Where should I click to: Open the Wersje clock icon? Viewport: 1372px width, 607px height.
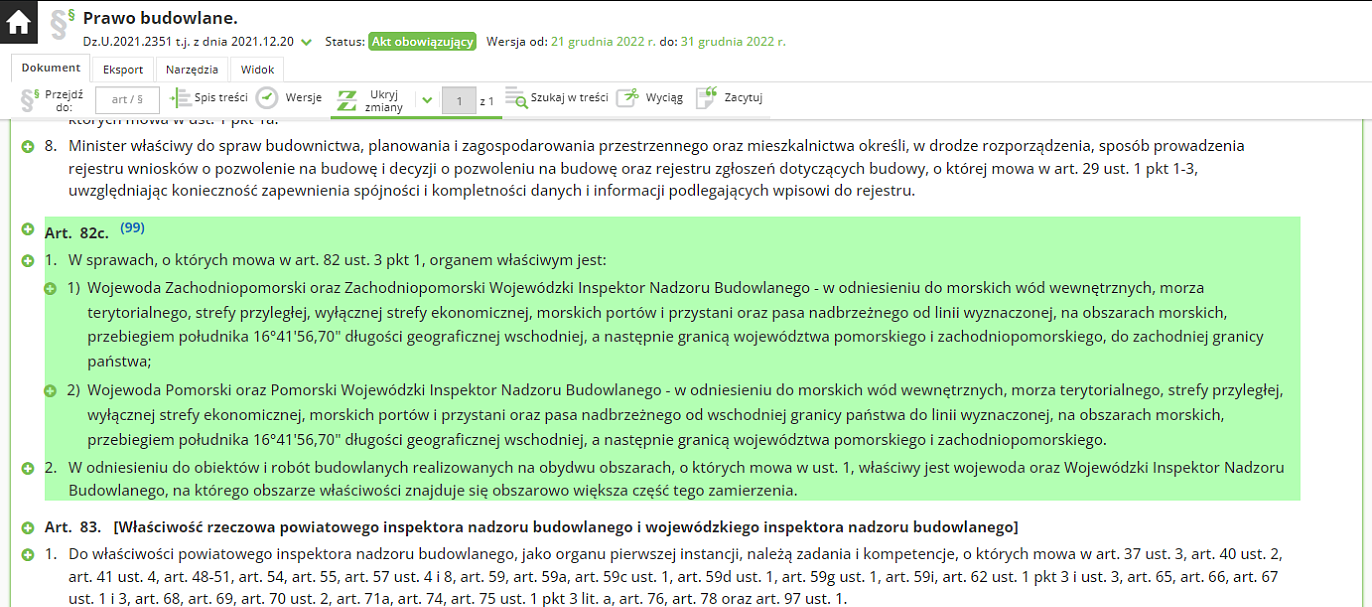click(x=267, y=98)
